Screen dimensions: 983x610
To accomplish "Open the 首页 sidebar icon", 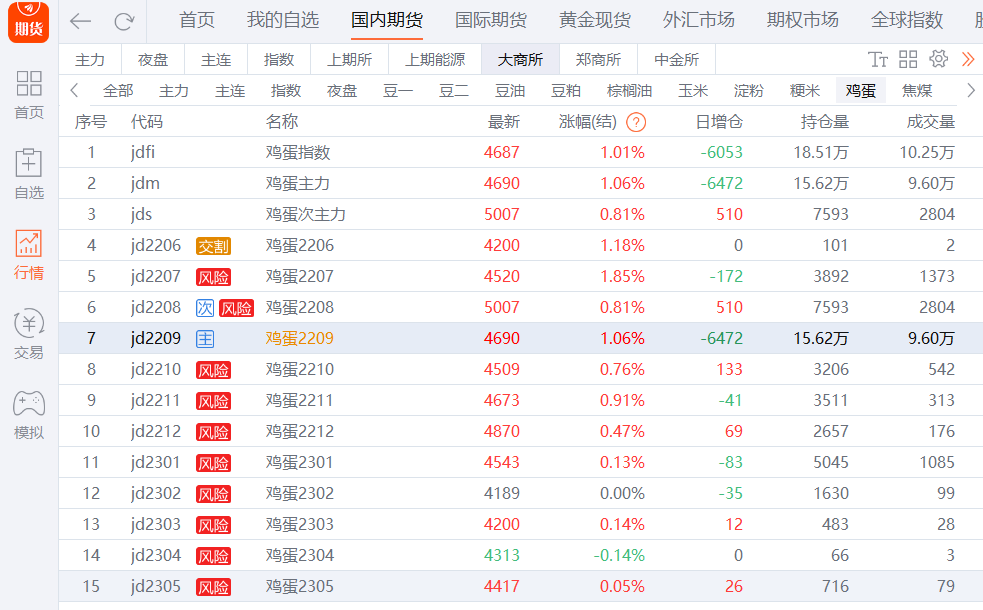I will (x=29, y=94).
